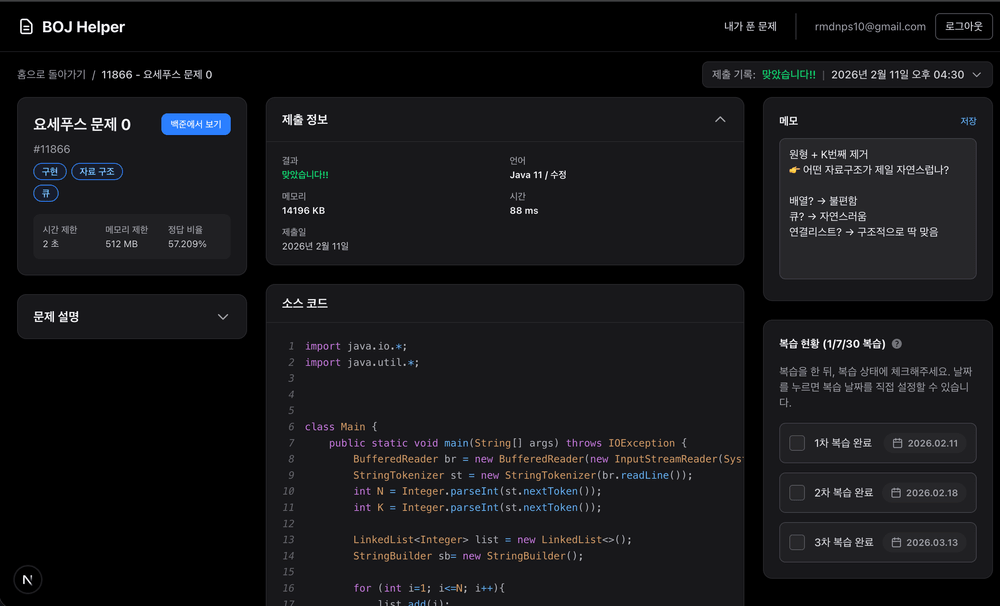Check the 3차 복습 완료 checkbox
This screenshot has width=1000, height=606.
pyautogui.click(x=797, y=542)
